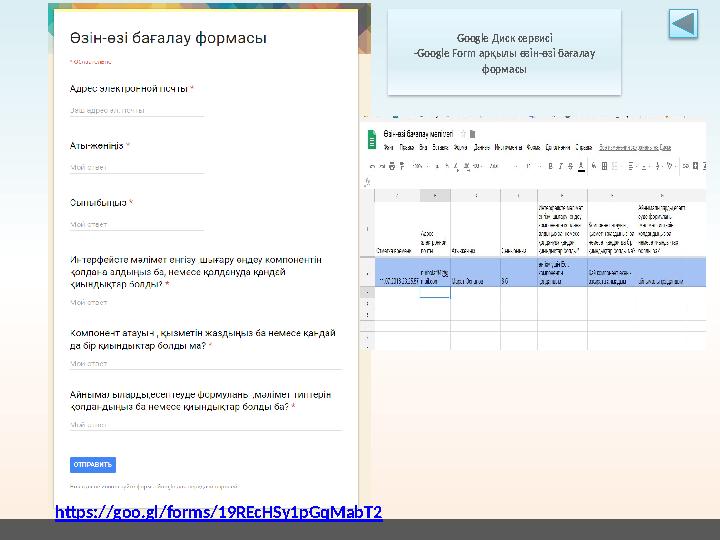Select the outlined empty cell below the email
The image size is (720, 540).
(x=435, y=292)
